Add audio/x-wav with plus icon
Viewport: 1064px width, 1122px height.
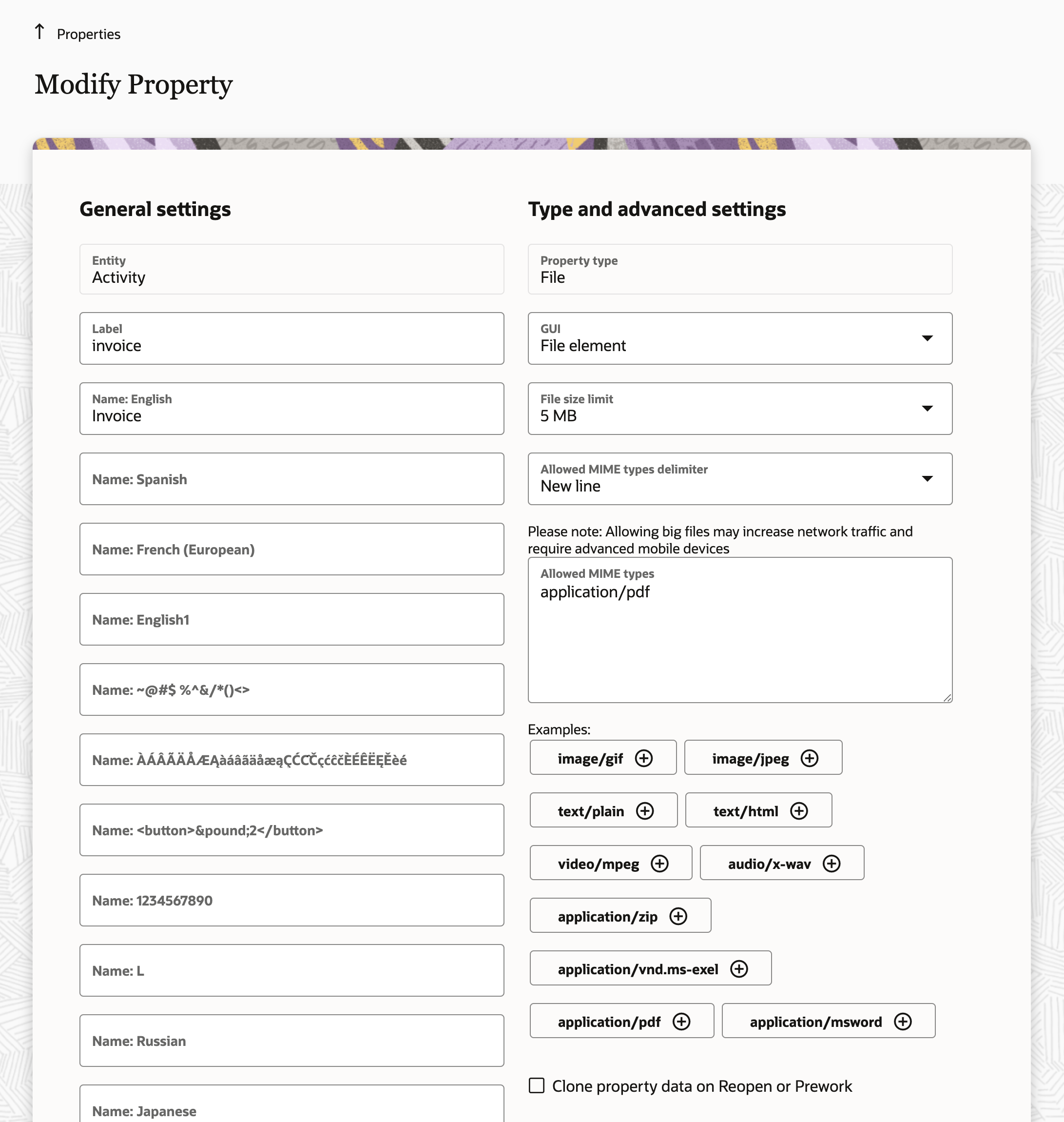click(x=831, y=864)
